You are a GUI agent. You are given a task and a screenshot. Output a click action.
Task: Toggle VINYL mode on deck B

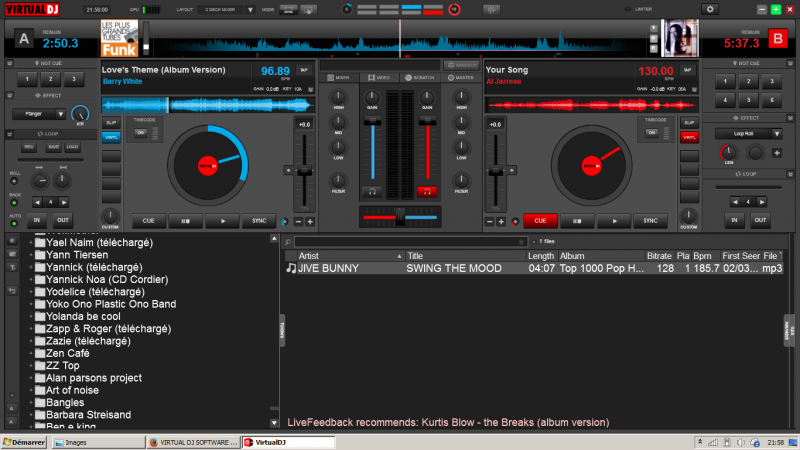(689, 137)
